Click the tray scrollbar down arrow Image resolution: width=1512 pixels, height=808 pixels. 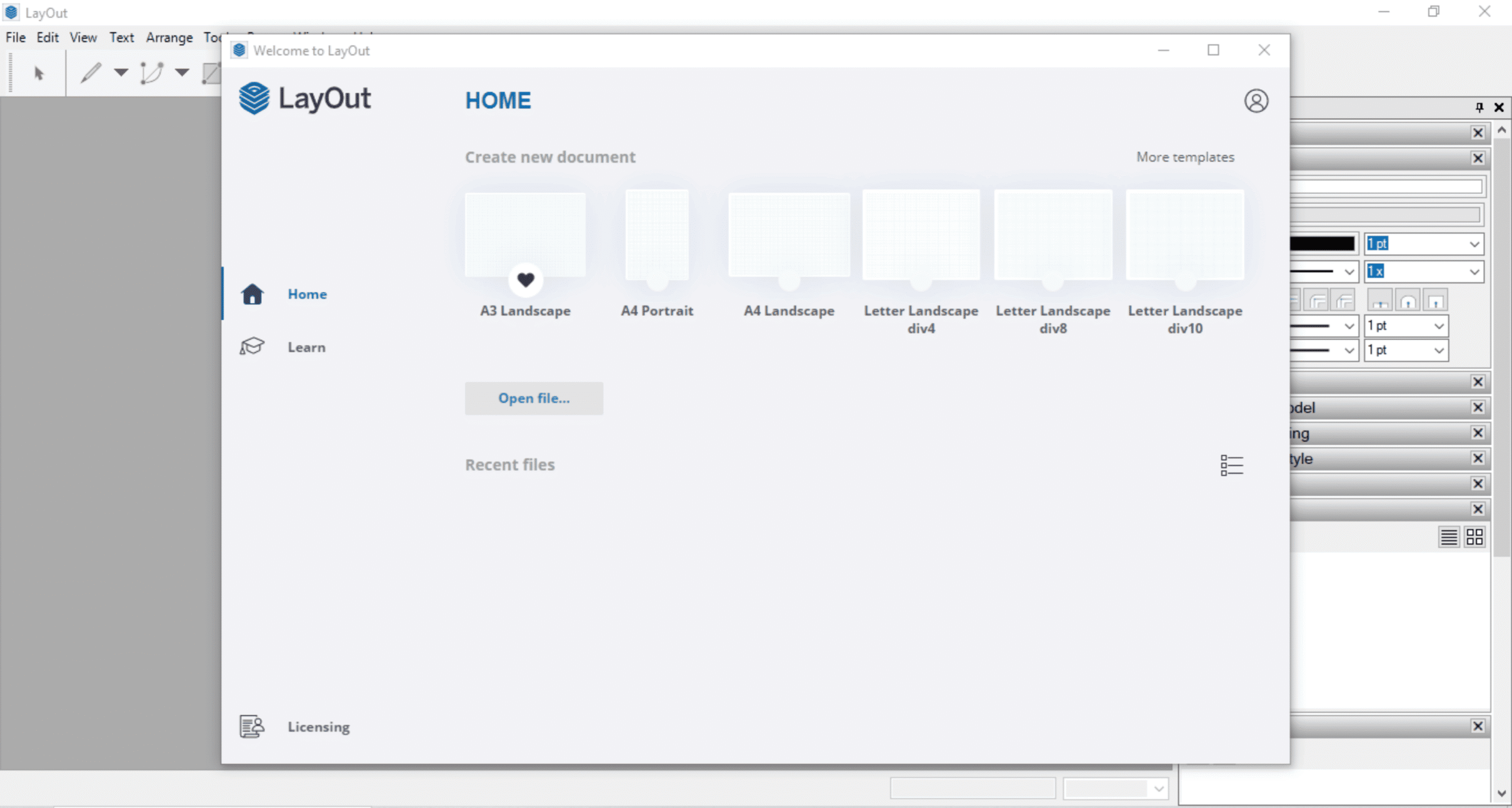point(1501,793)
